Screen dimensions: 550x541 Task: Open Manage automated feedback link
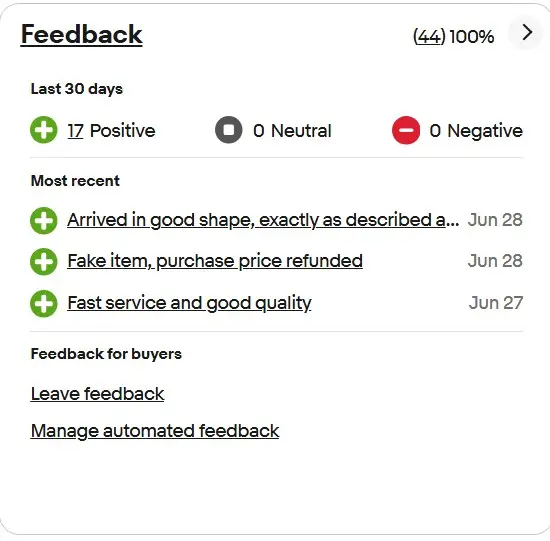tap(155, 431)
